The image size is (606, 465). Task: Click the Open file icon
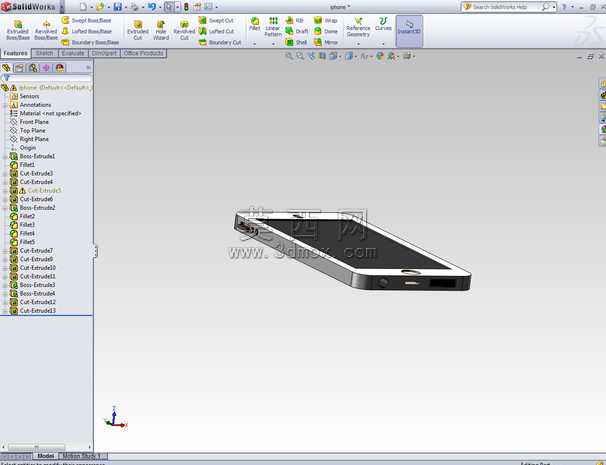tap(100, 7)
